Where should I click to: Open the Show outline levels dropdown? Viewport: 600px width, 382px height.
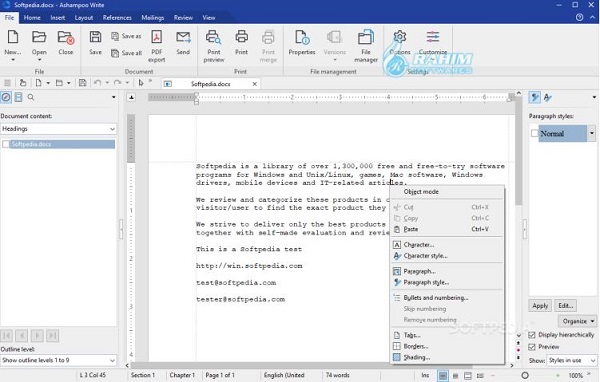click(x=59, y=360)
